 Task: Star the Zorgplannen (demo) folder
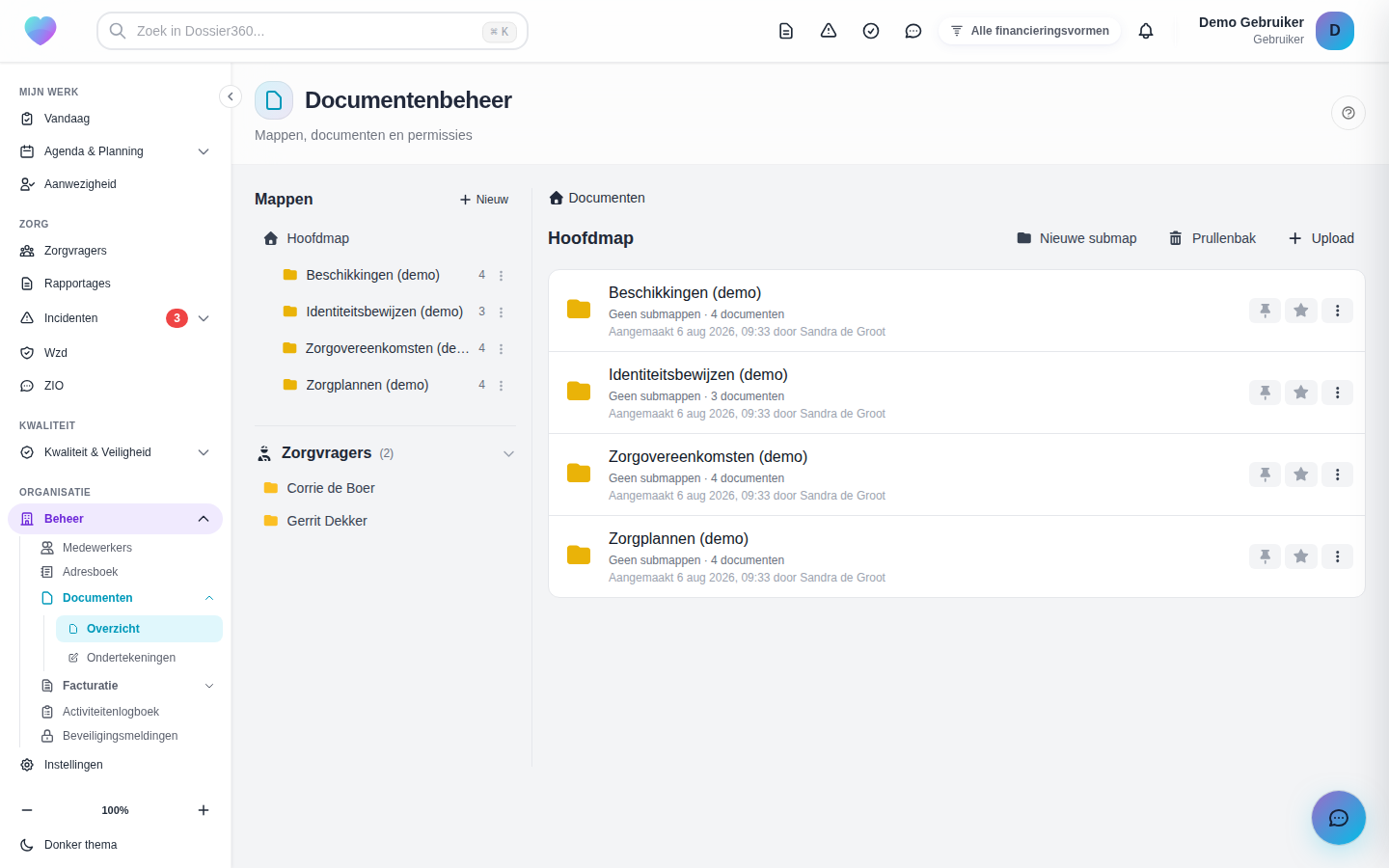click(x=1301, y=556)
